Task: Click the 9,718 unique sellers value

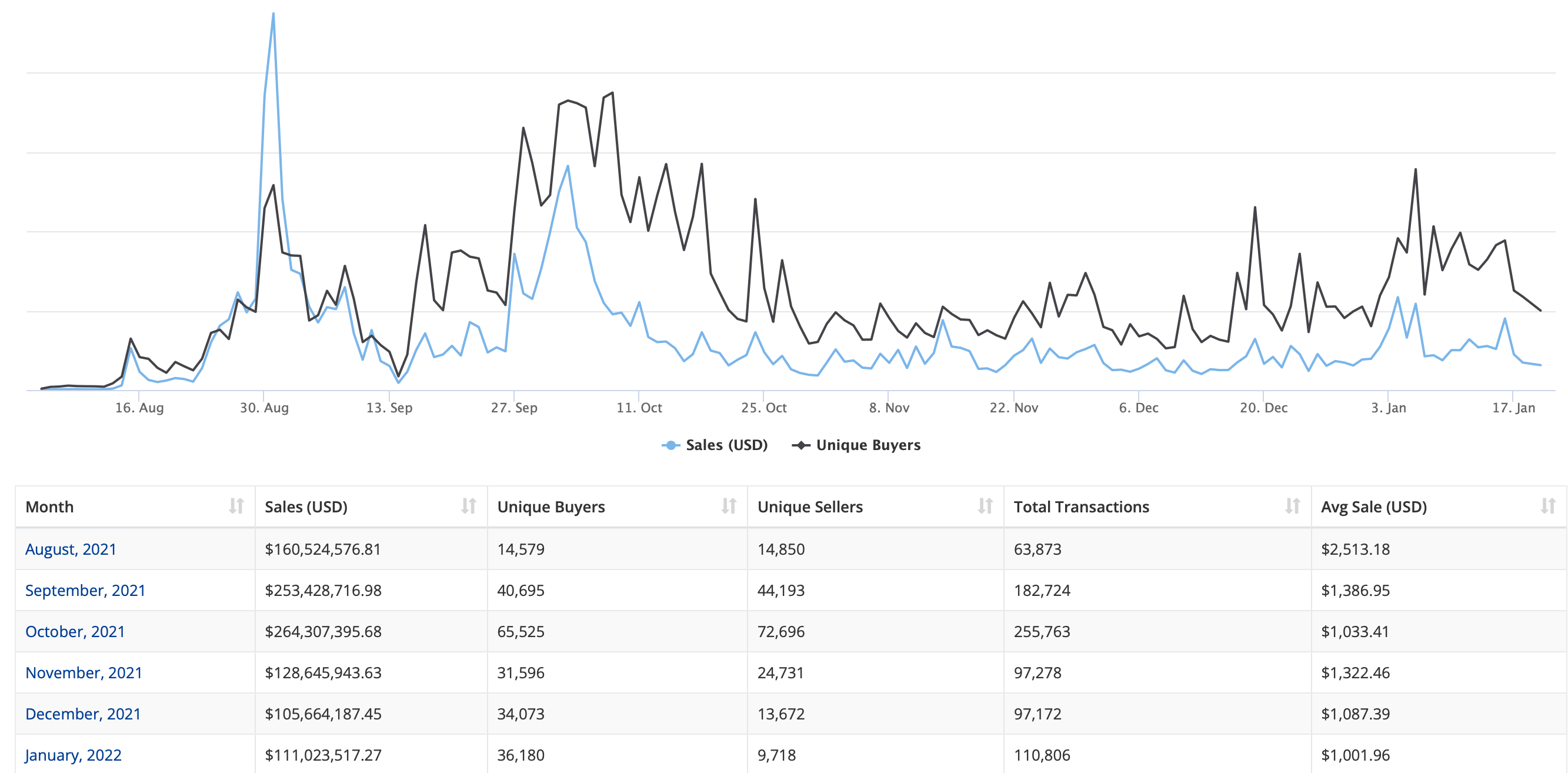Action: pyautogui.click(x=777, y=755)
